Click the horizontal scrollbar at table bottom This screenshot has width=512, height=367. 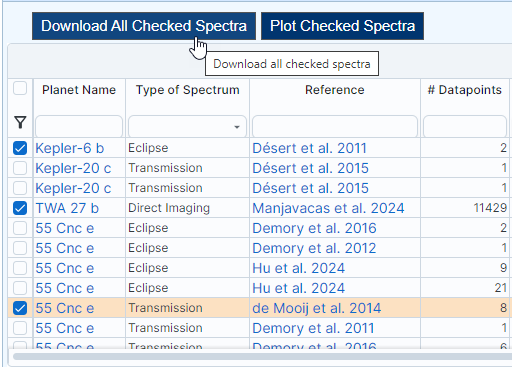(x=262, y=357)
